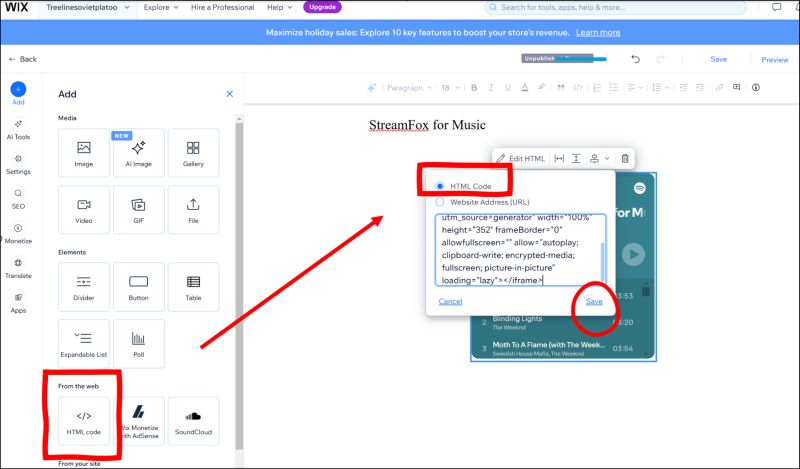Click Edit HTML on embed toolbar
This screenshot has width=800, height=469.
pos(521,158)
